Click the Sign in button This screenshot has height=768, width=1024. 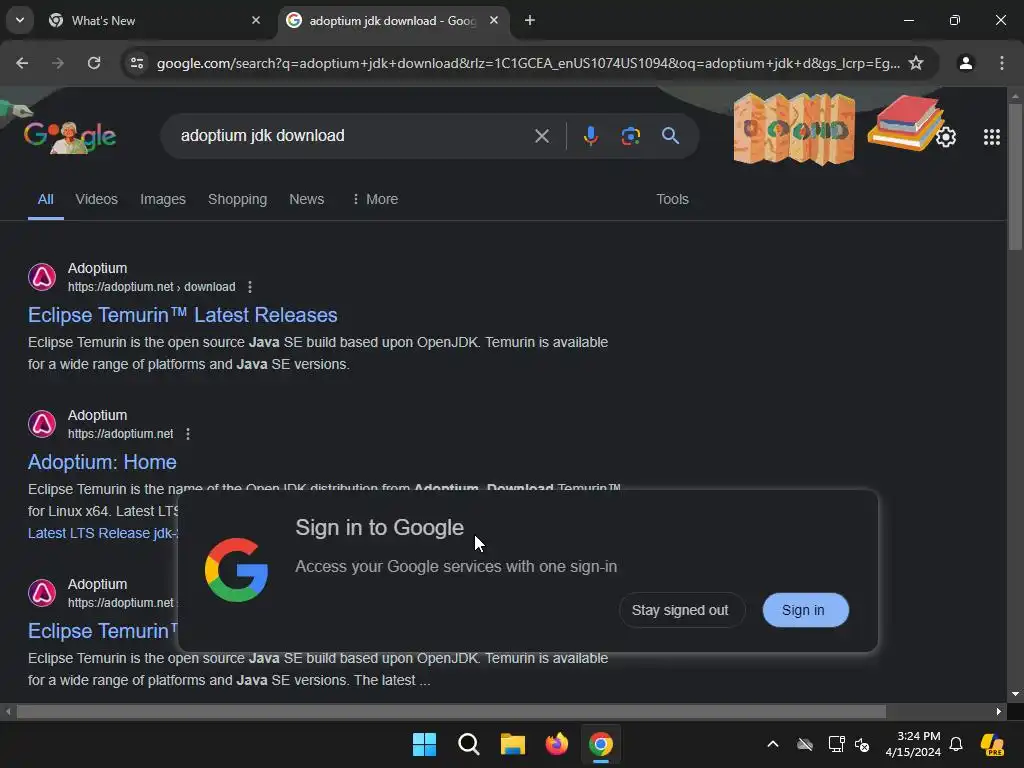point(805,610)
